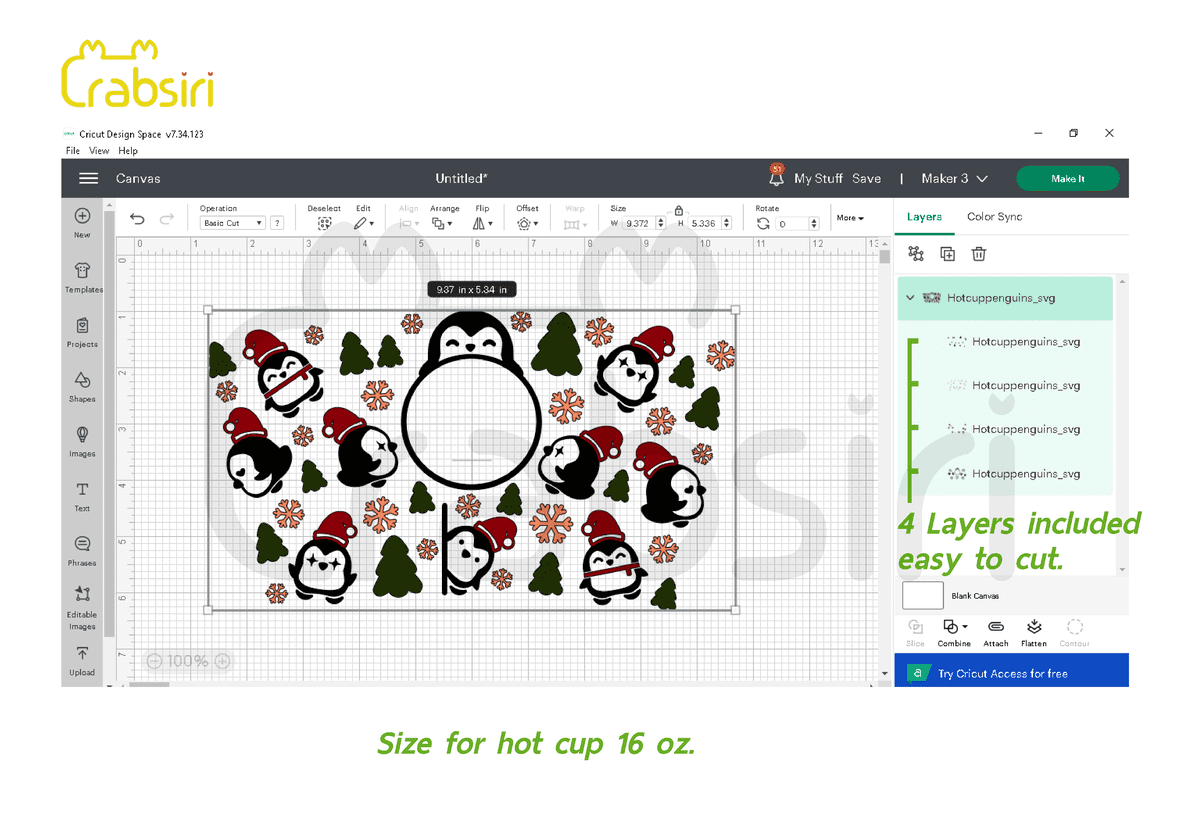Open the Operation Basic Cut dropdown
This screenshot has width=1181, height=817.
pos(232,224)
